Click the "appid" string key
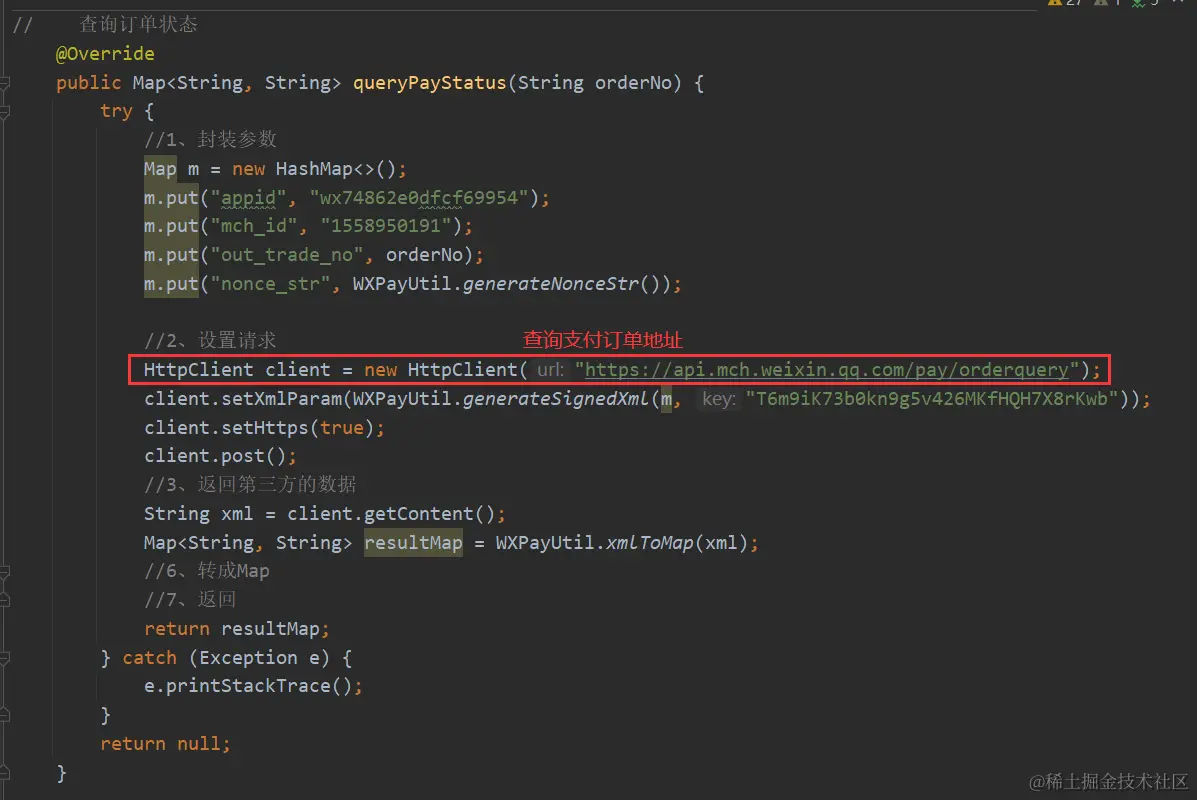This screenshot has height=800, width=1197. point(248,198)
